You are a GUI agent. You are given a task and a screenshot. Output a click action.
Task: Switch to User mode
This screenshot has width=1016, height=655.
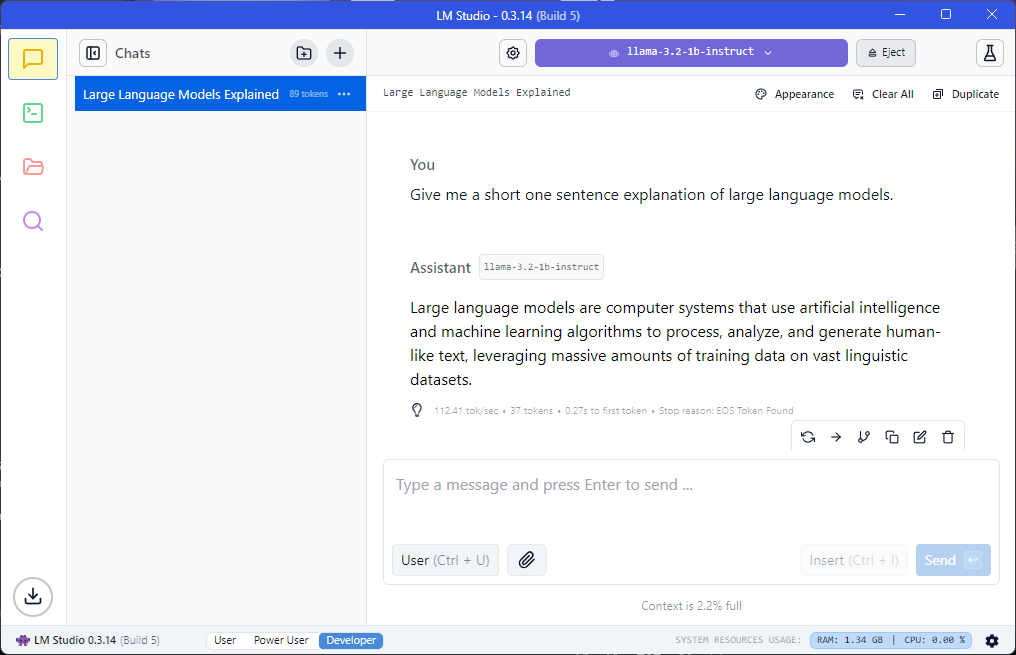[x=225, y=640]
